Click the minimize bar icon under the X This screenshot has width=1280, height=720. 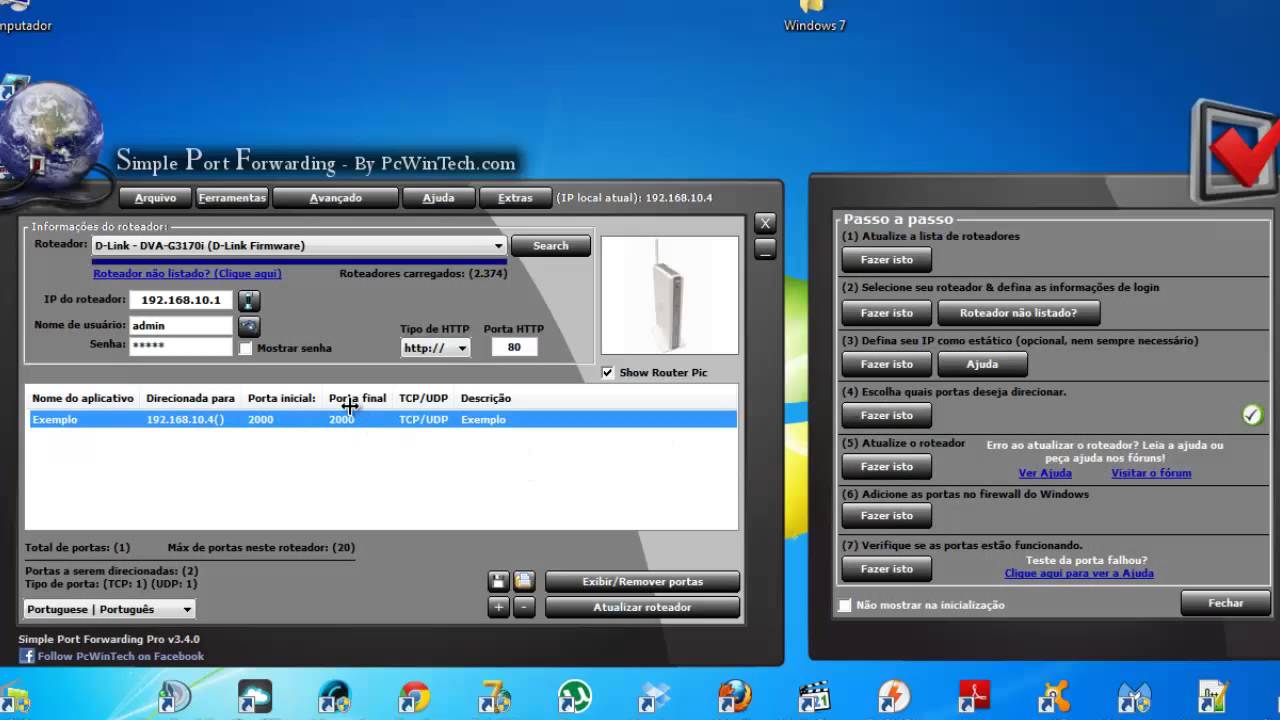[765, 249]
